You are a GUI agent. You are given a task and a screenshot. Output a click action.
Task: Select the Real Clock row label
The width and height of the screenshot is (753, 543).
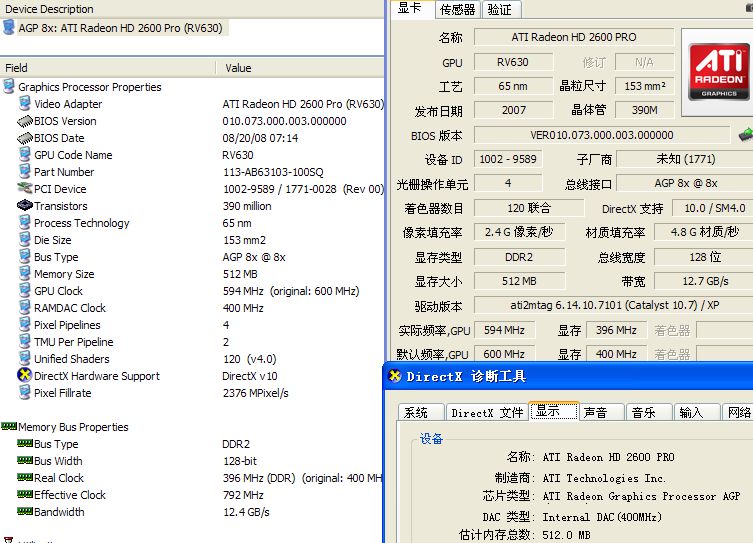[59, 478]
